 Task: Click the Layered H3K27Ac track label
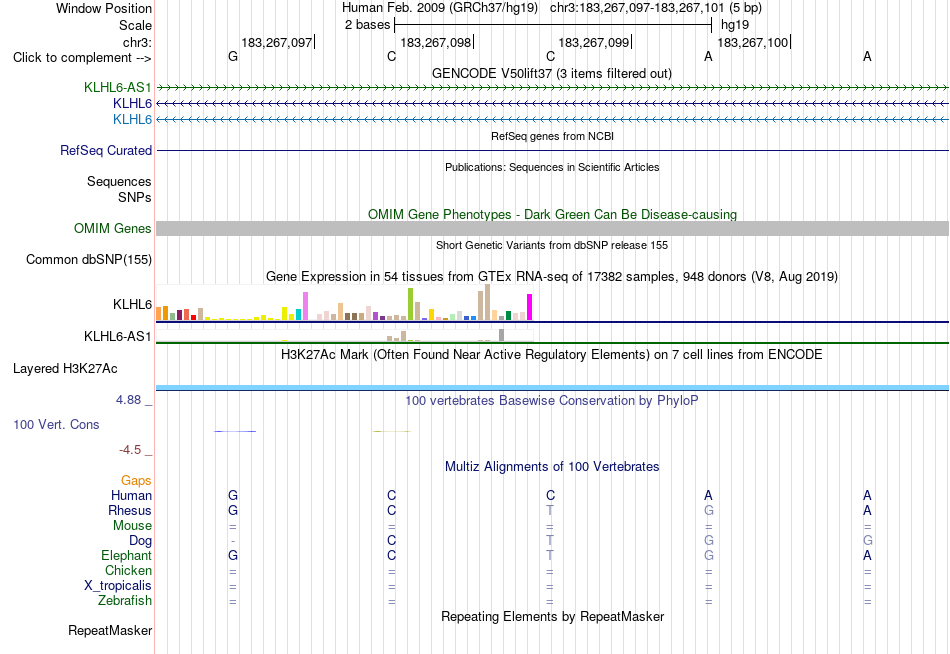tap(65, 369)
